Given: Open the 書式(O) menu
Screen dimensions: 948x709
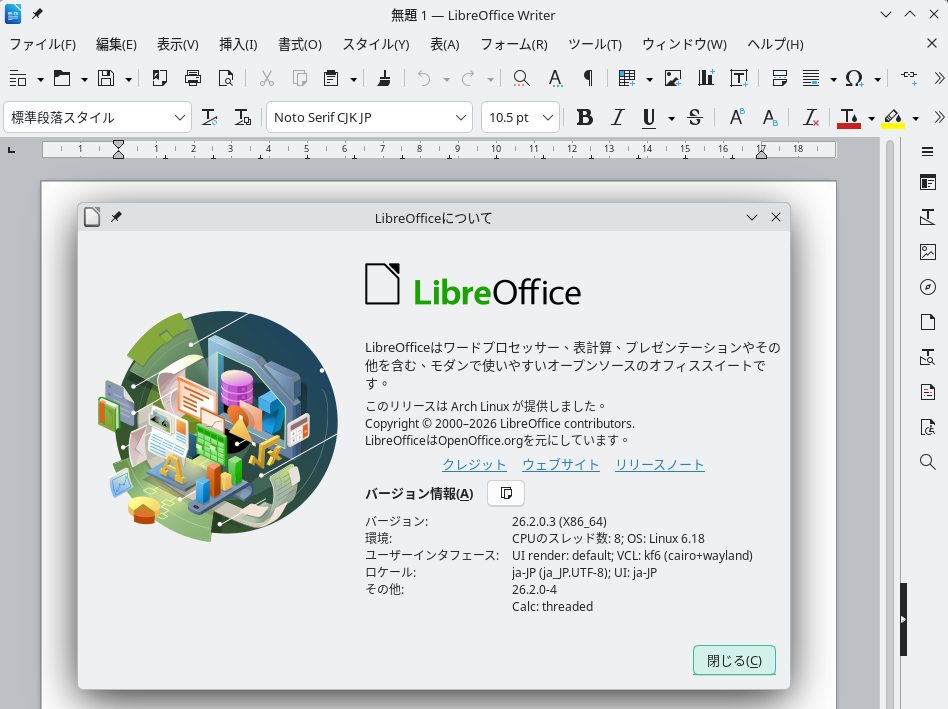Looking at the screenshot, I should coord(299,44).
